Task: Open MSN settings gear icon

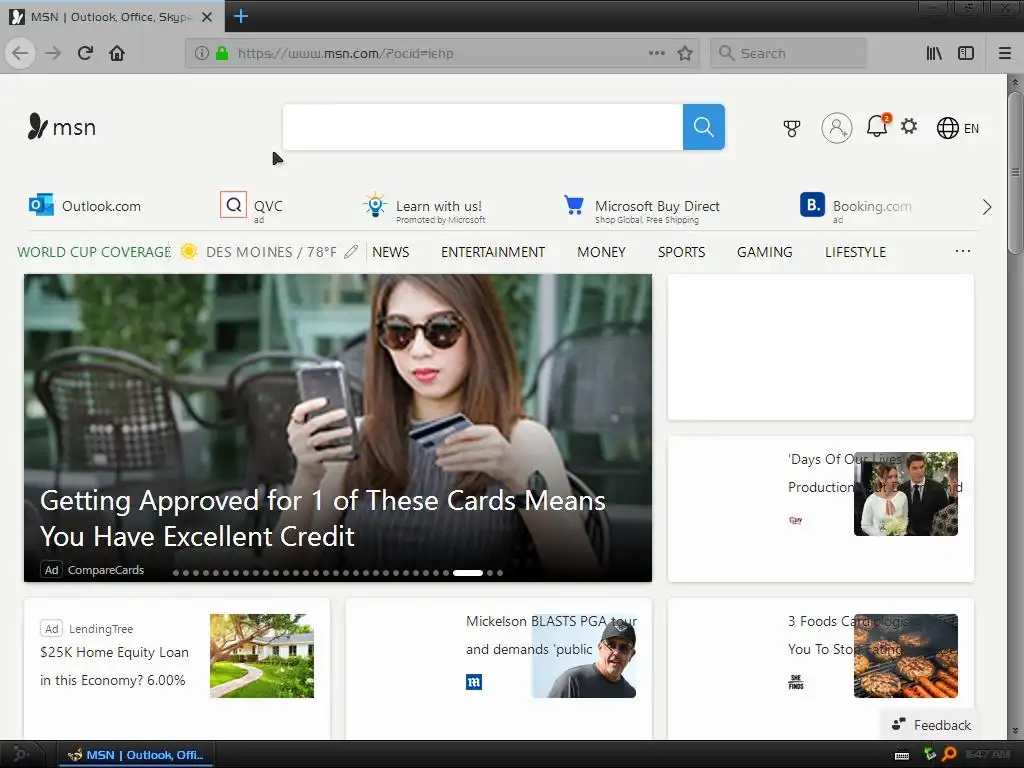Action: 909,126
